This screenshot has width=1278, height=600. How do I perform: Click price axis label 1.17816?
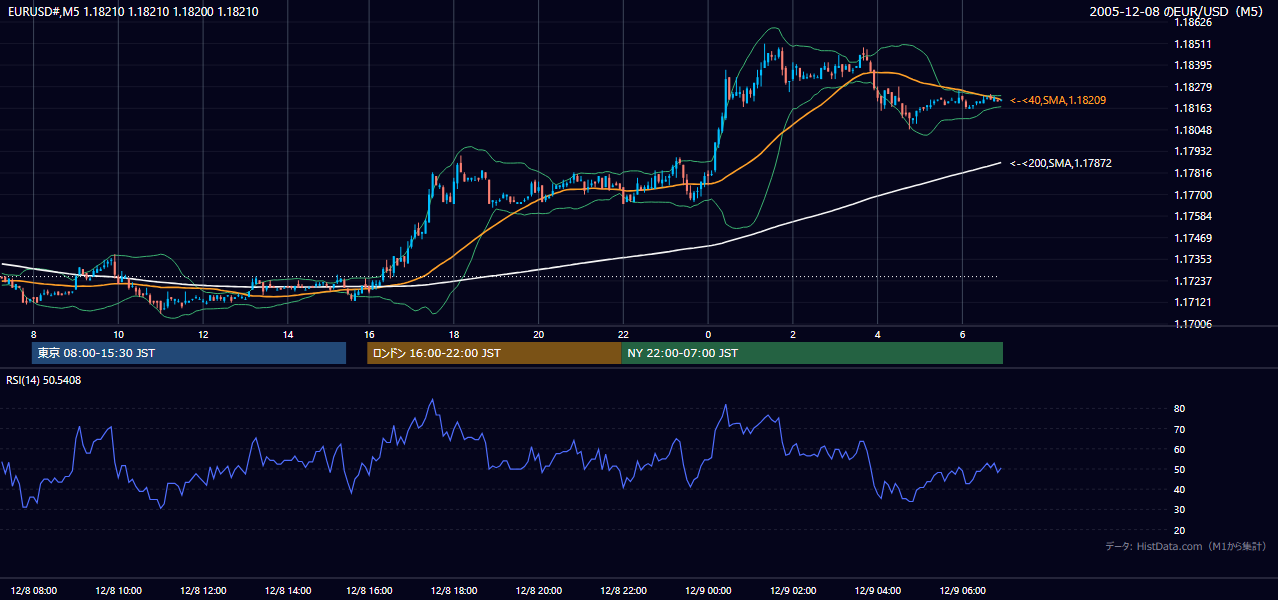(x=1193, y=173)
